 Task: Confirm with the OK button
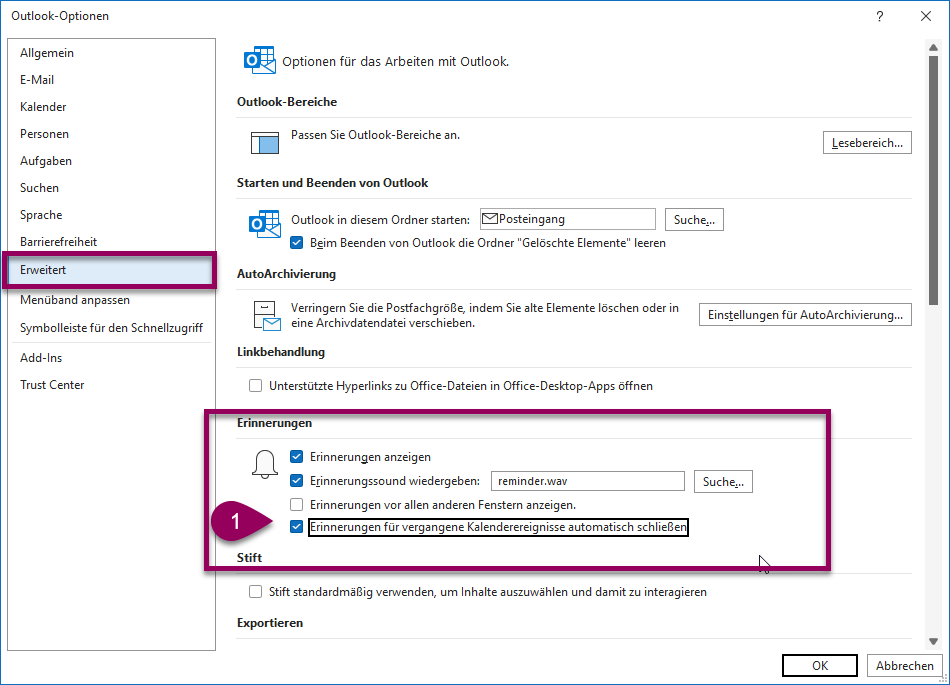(820, 666)
